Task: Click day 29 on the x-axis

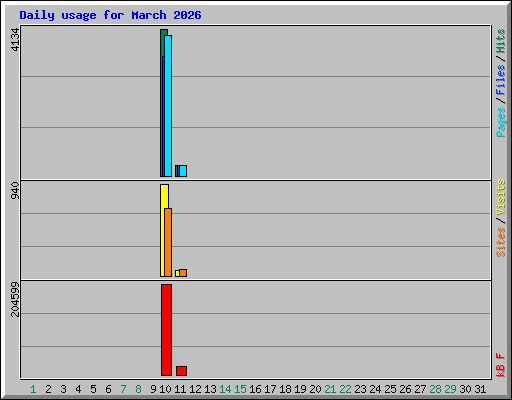Action: tap(450, 389)
